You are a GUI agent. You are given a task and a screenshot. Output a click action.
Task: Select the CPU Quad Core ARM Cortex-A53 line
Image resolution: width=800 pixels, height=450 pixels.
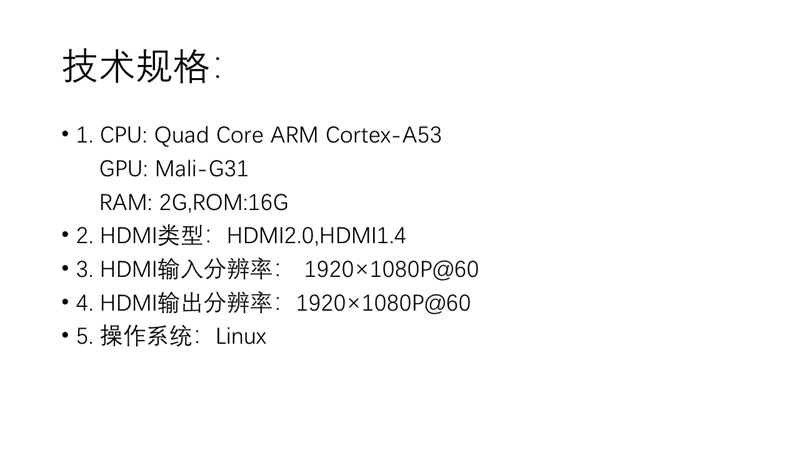259,135
